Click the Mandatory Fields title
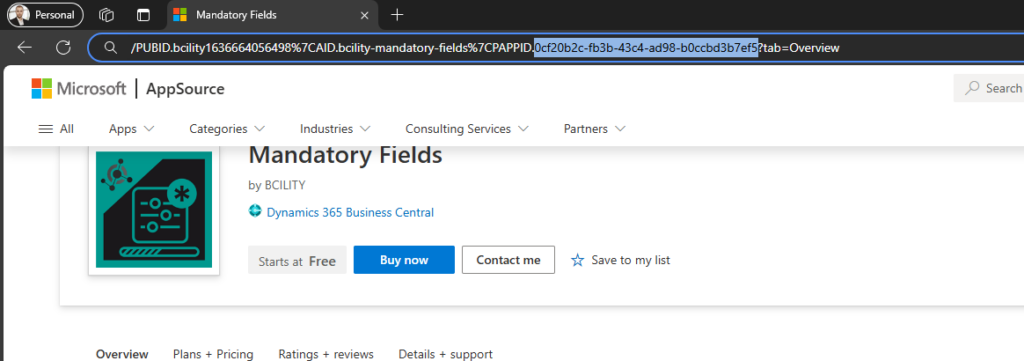 [345, 155]
